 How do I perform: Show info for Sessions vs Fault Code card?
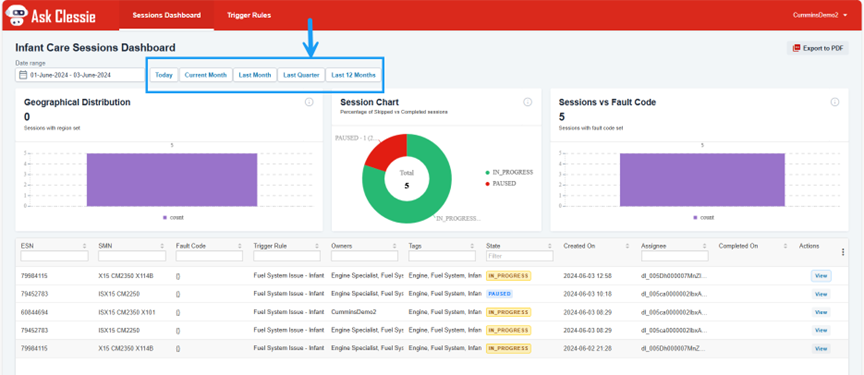(x=835, y=102)
